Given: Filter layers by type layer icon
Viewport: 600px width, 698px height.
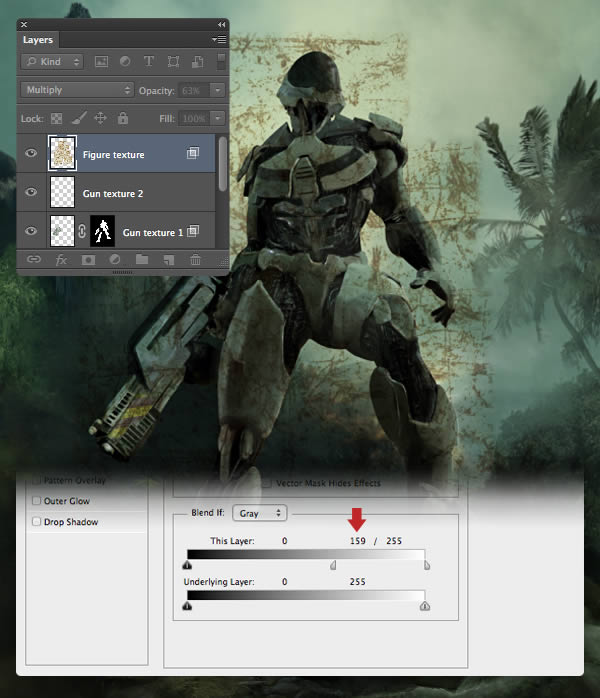Looking at the screenshot, I should [149, 61].
